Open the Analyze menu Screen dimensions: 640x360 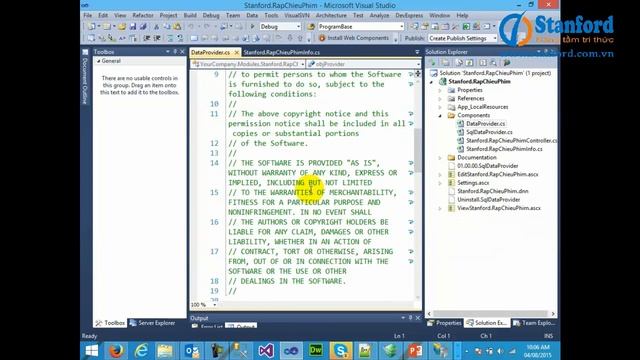coord(379,15)
